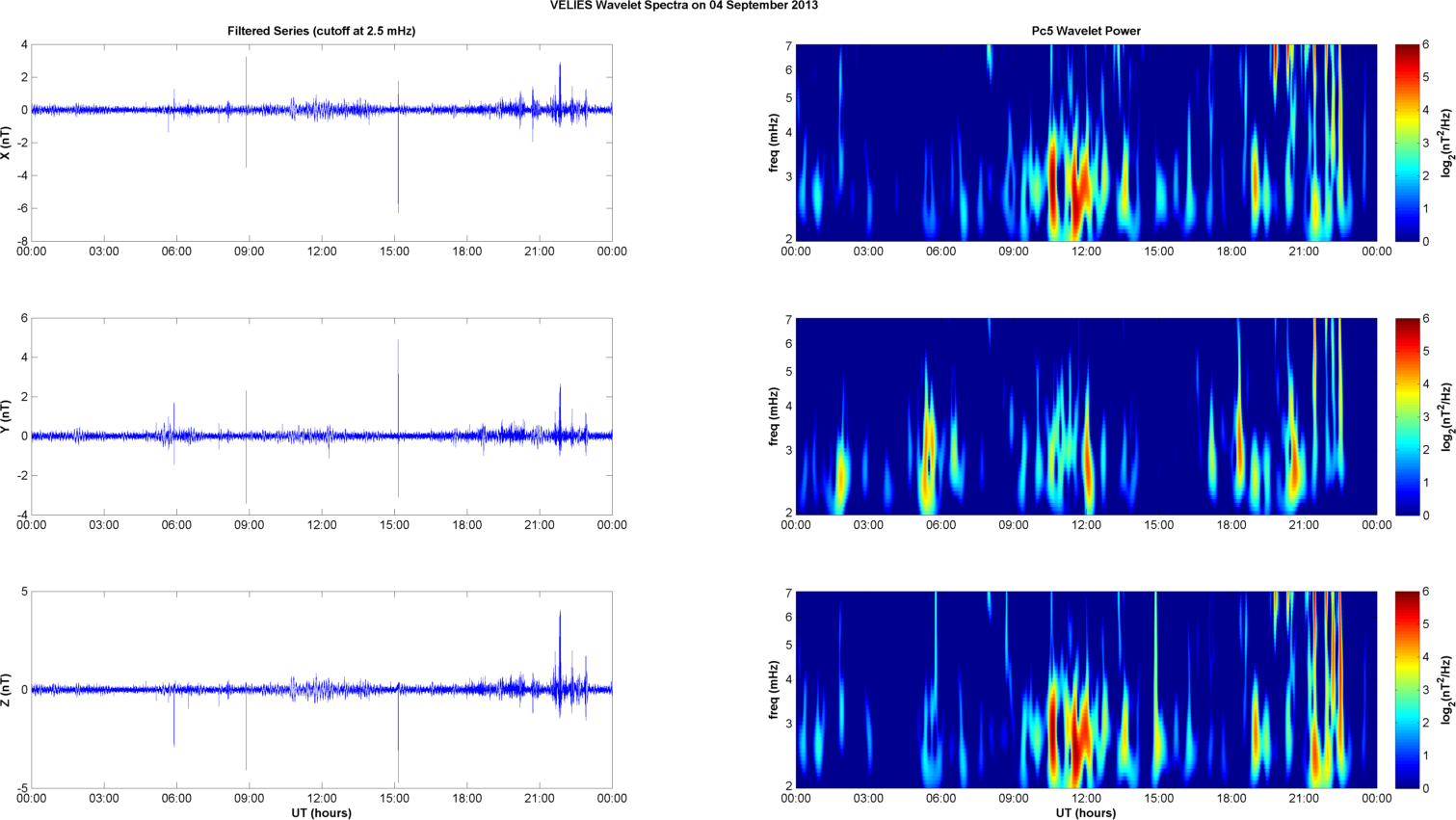Click 'UT (hours)' label under the Z time series
Screen dimensions: 1456x820
[x=321, y=813]
